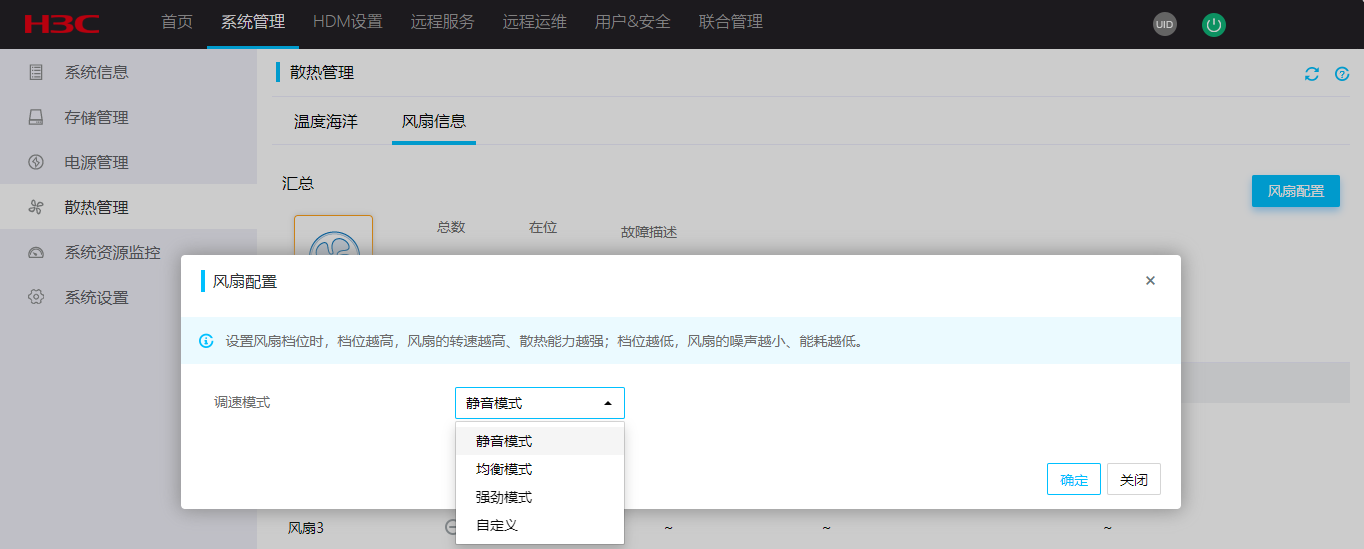Open the 远程服务 top menu
The width and height of the screenshot is (1364, 549).
(x=443, y=22)
